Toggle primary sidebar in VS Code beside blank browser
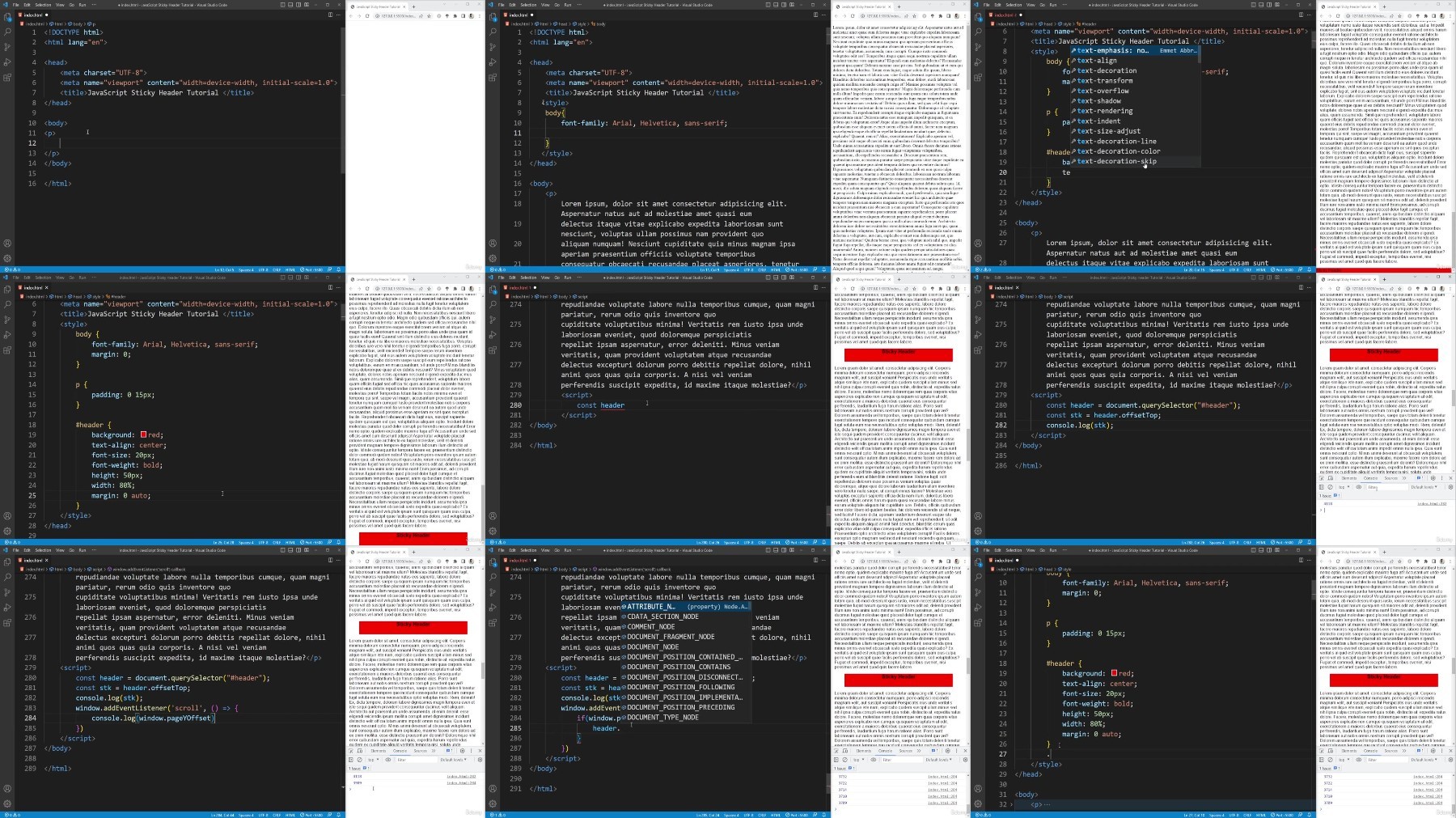1456x818 pixels. pos(282,5)
